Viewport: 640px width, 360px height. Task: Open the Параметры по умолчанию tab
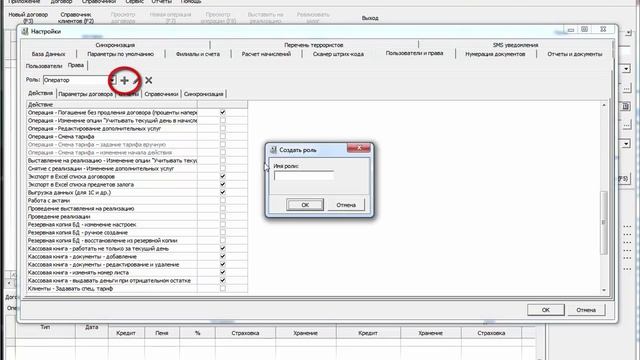120,54
